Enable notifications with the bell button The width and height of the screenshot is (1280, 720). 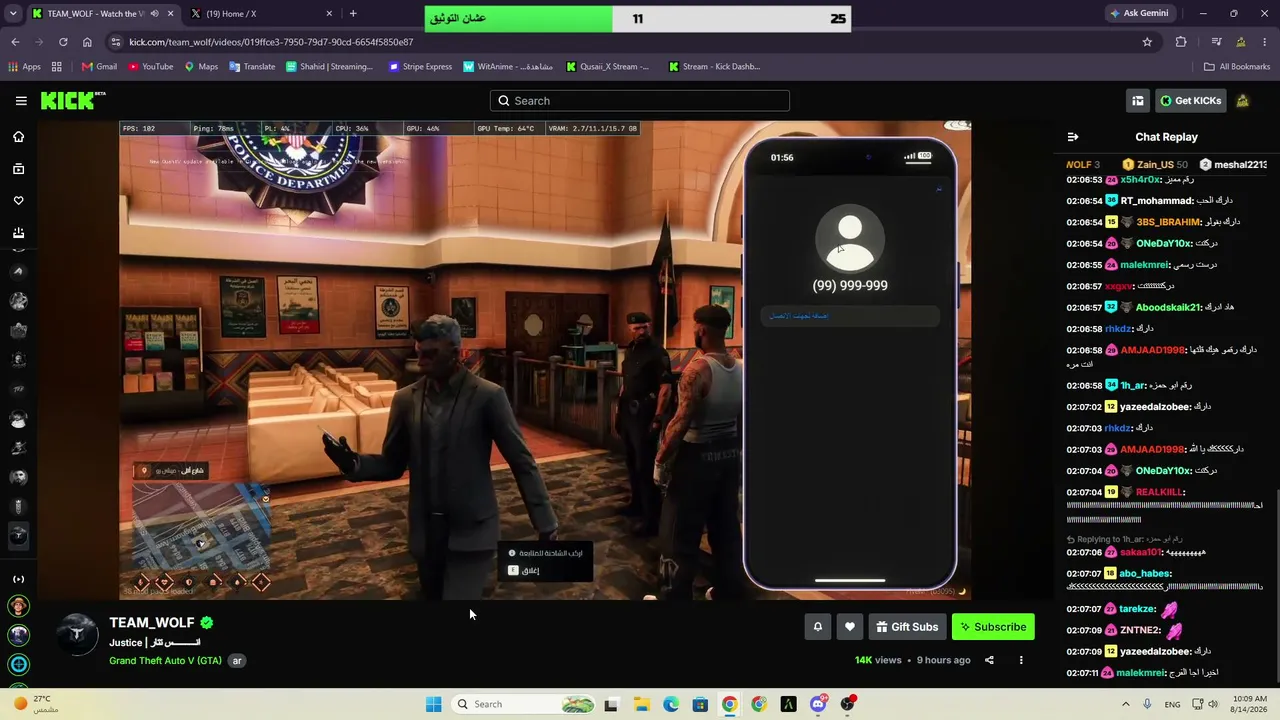pyautogui.click(x=817, y=627)
